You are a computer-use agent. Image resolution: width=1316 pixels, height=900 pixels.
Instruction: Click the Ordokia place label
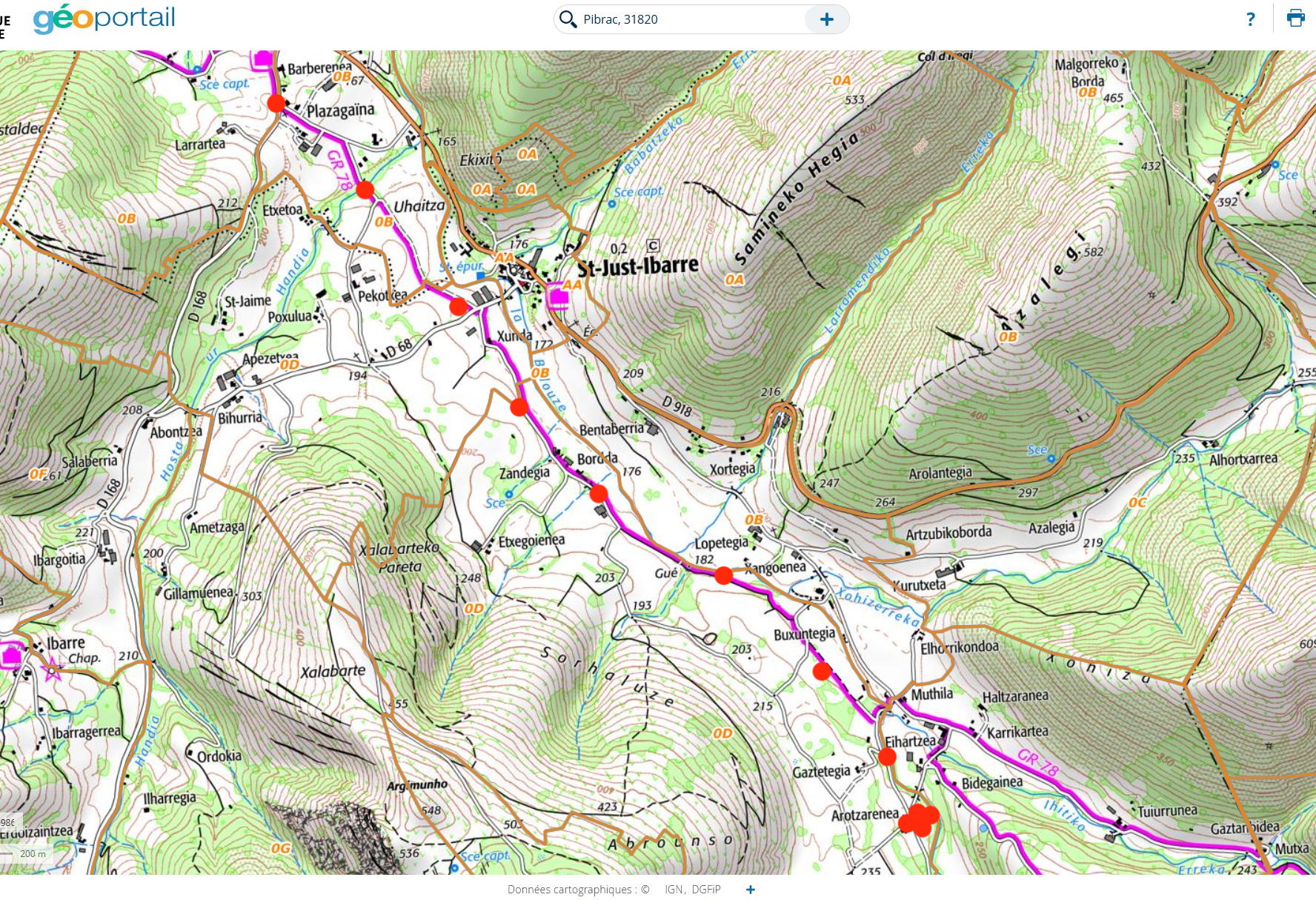tap(219, 756)
